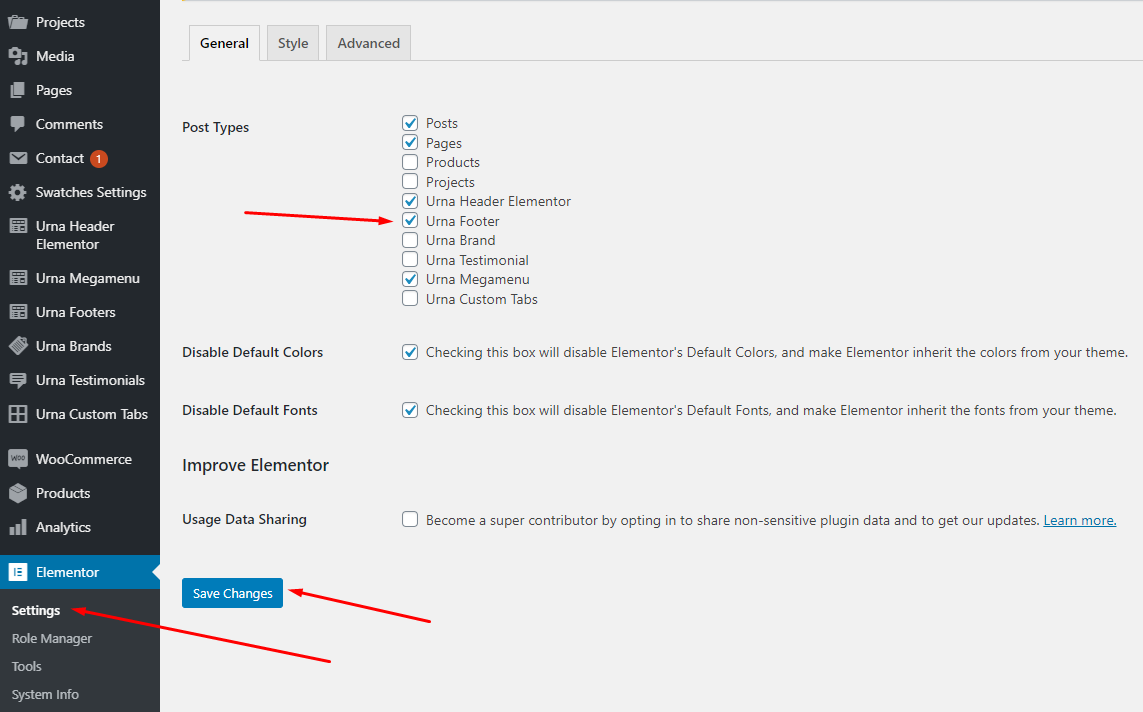Enable the Products post type checkbox
This screenshot has width=1143, height=712.
tap(410, 162)
